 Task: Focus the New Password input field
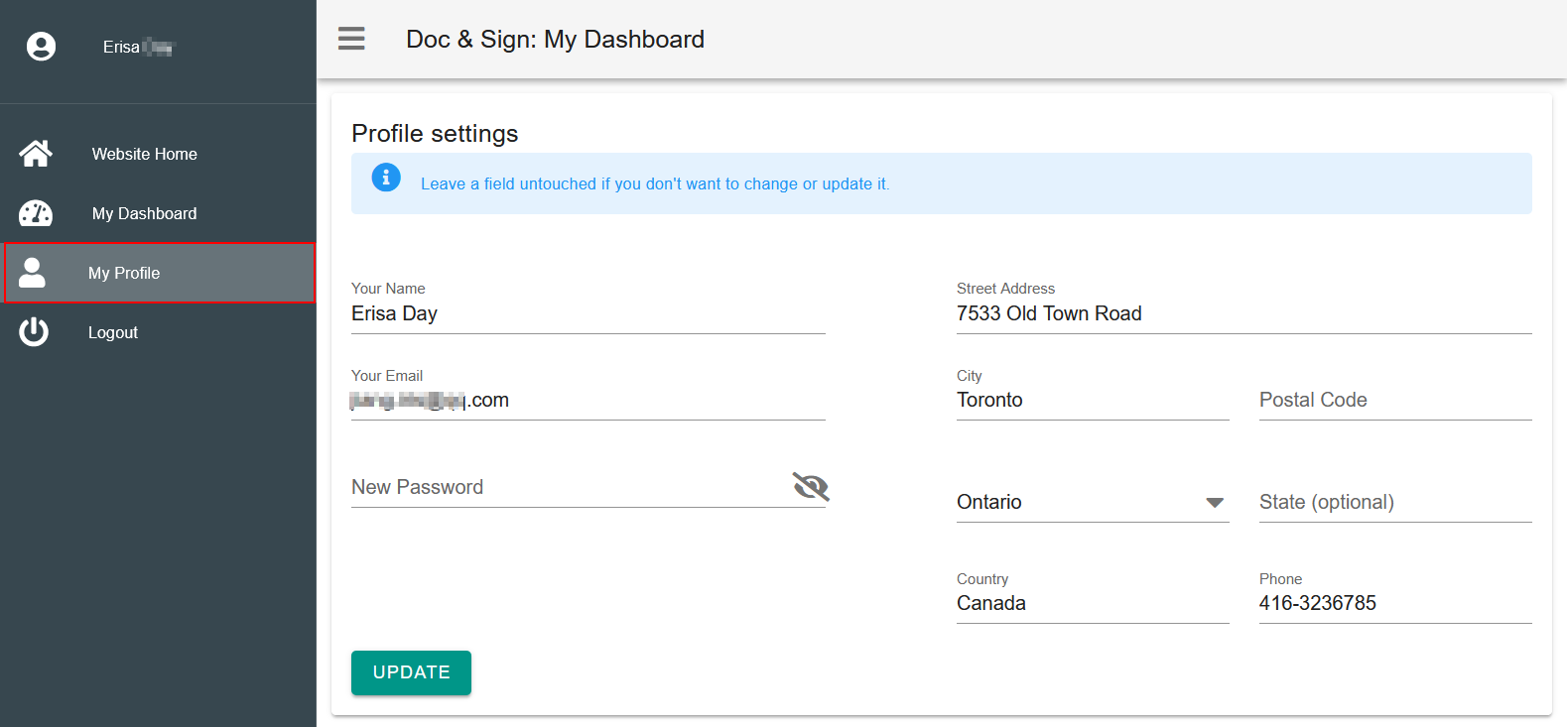pos(566,487)
